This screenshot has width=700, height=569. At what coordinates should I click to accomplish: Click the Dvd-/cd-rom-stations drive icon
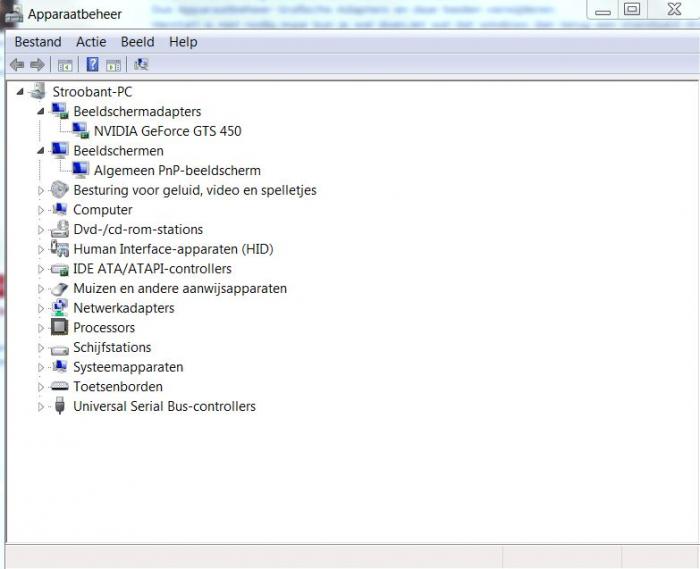(59, 228)
